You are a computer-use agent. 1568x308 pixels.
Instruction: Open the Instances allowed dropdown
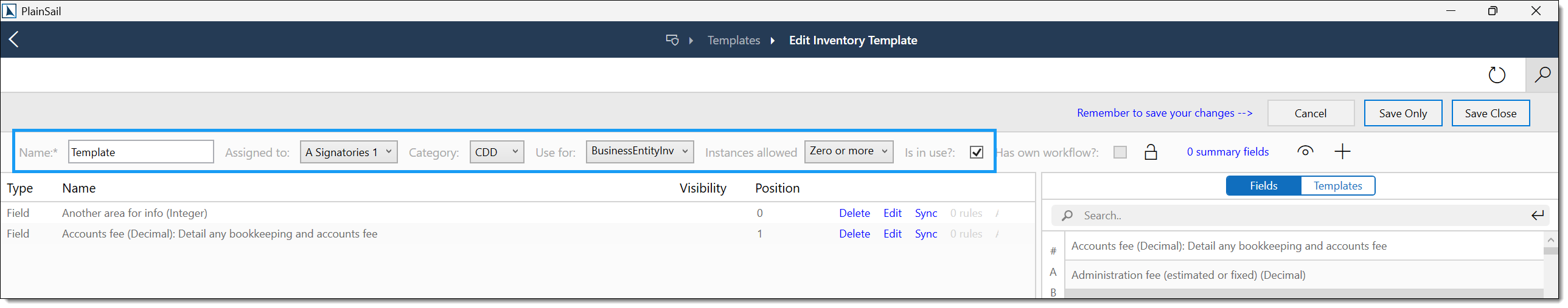pos(848,151)
